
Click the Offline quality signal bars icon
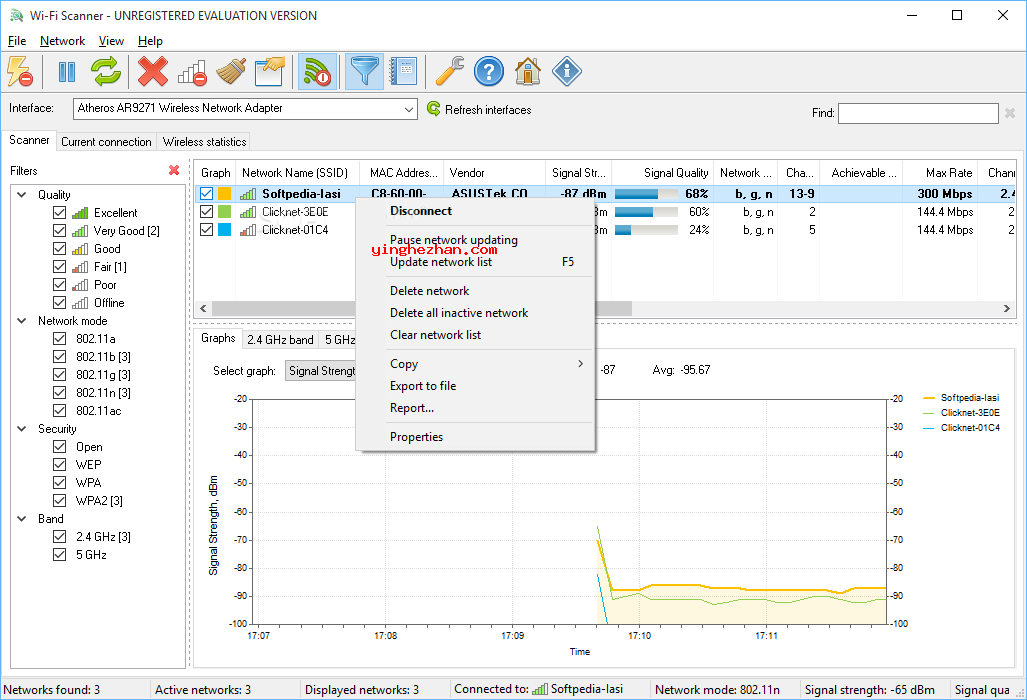(x=80, y=303)
